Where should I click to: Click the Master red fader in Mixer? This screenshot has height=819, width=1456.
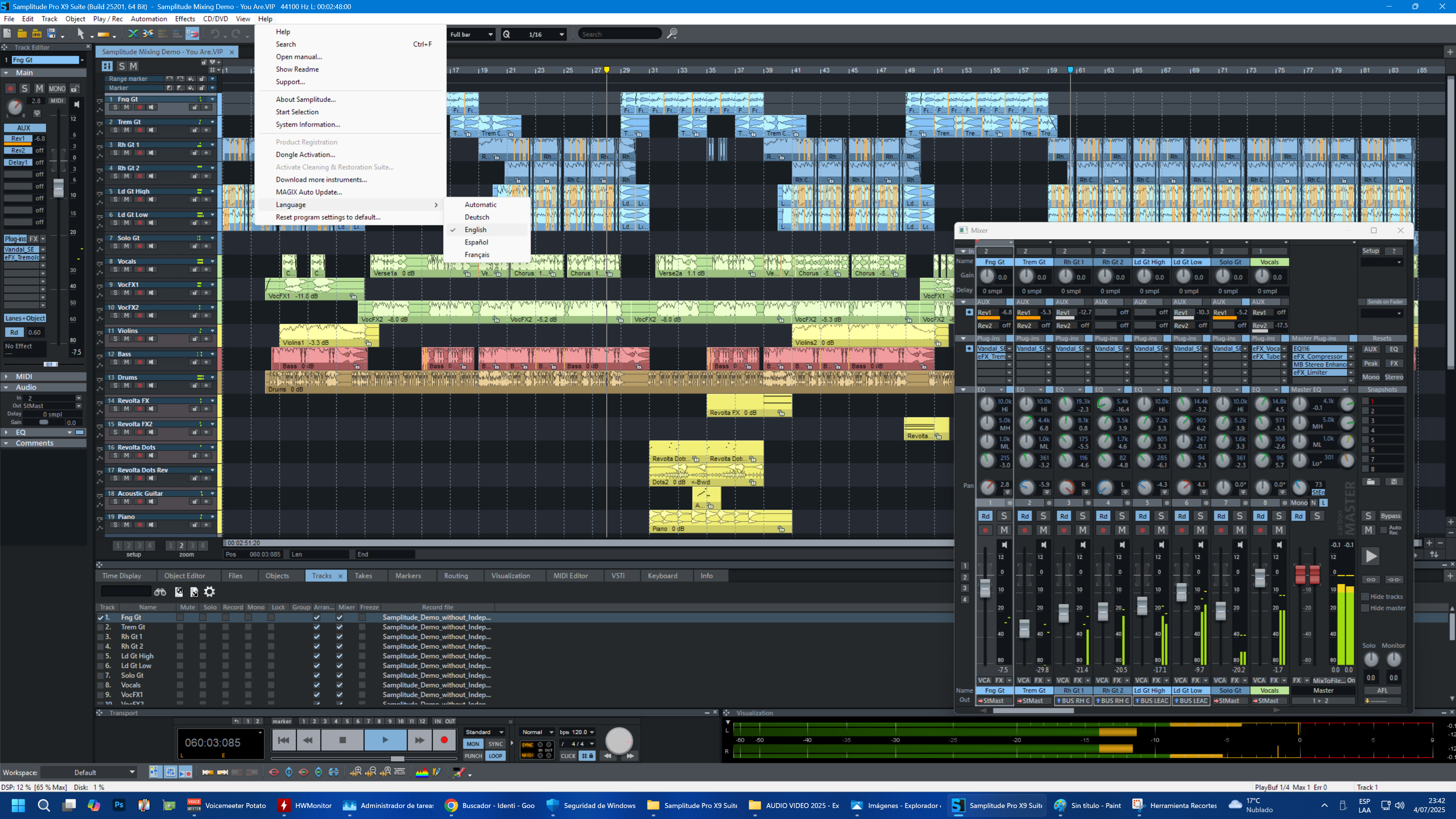pyautogui.click(x=1307, y=574)
